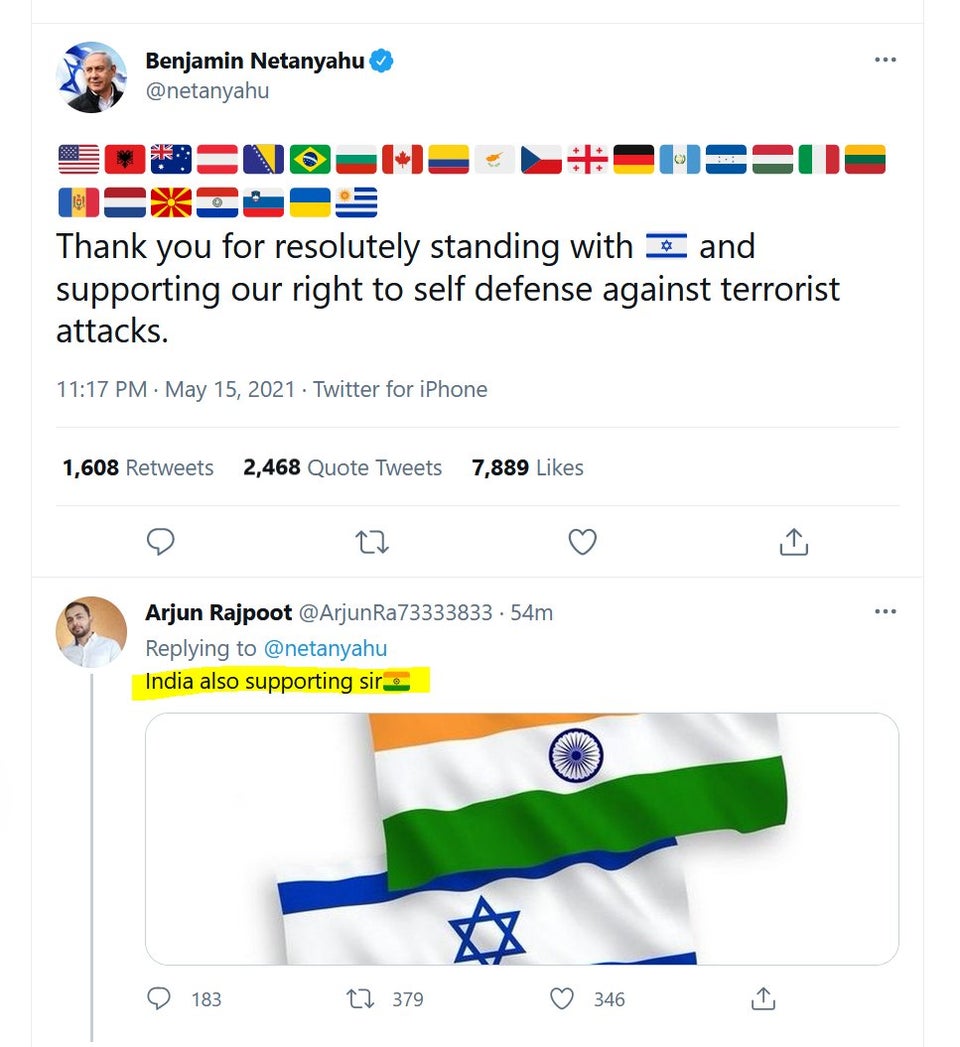View the 7,889 Likes list
The width and height of the screenshot is (960, 1047).
click(527, 468)
